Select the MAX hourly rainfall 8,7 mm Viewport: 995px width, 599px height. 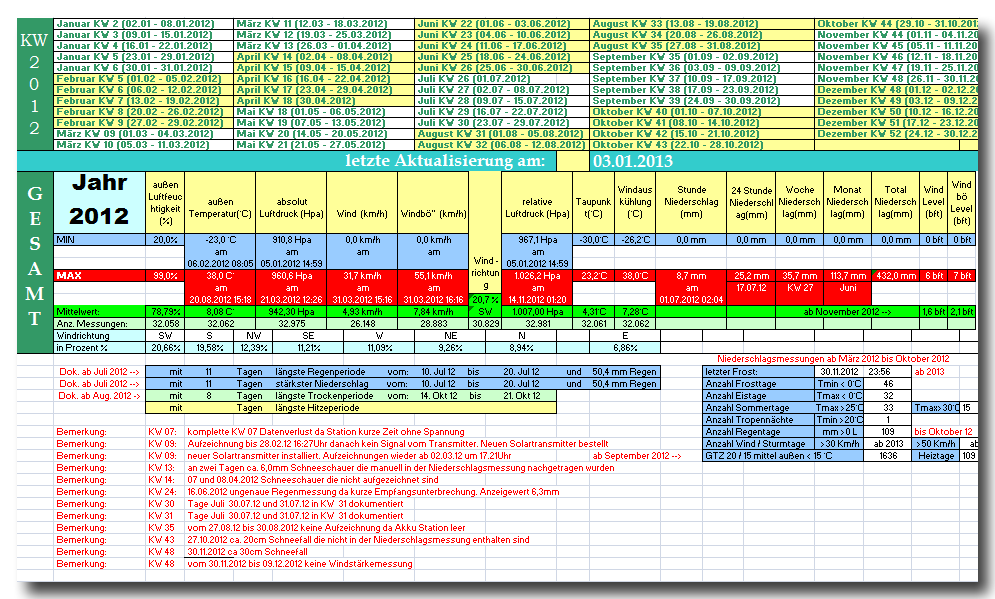[691, 276]
